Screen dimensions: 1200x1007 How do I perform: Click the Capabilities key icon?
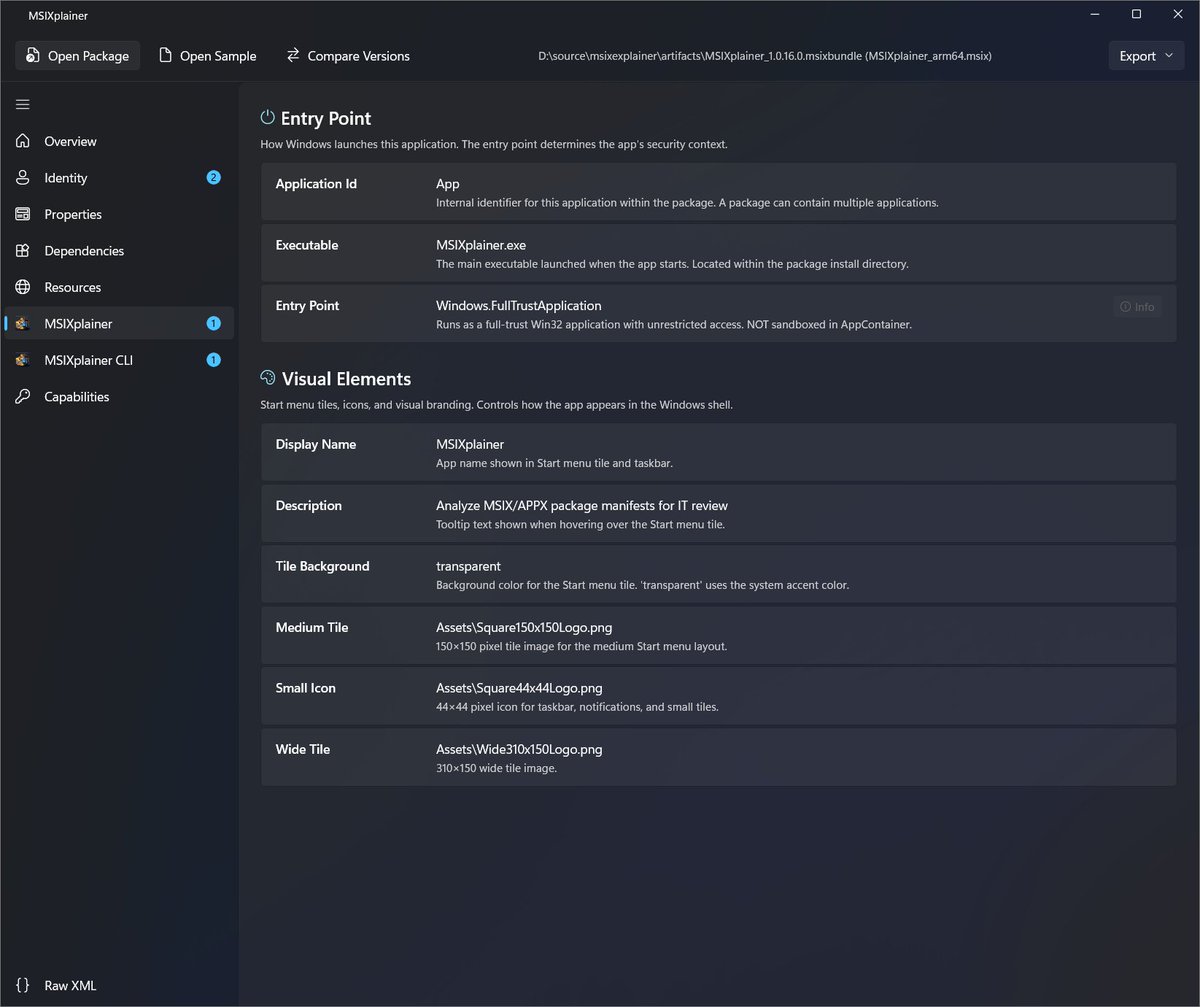(x=22, y=397)
